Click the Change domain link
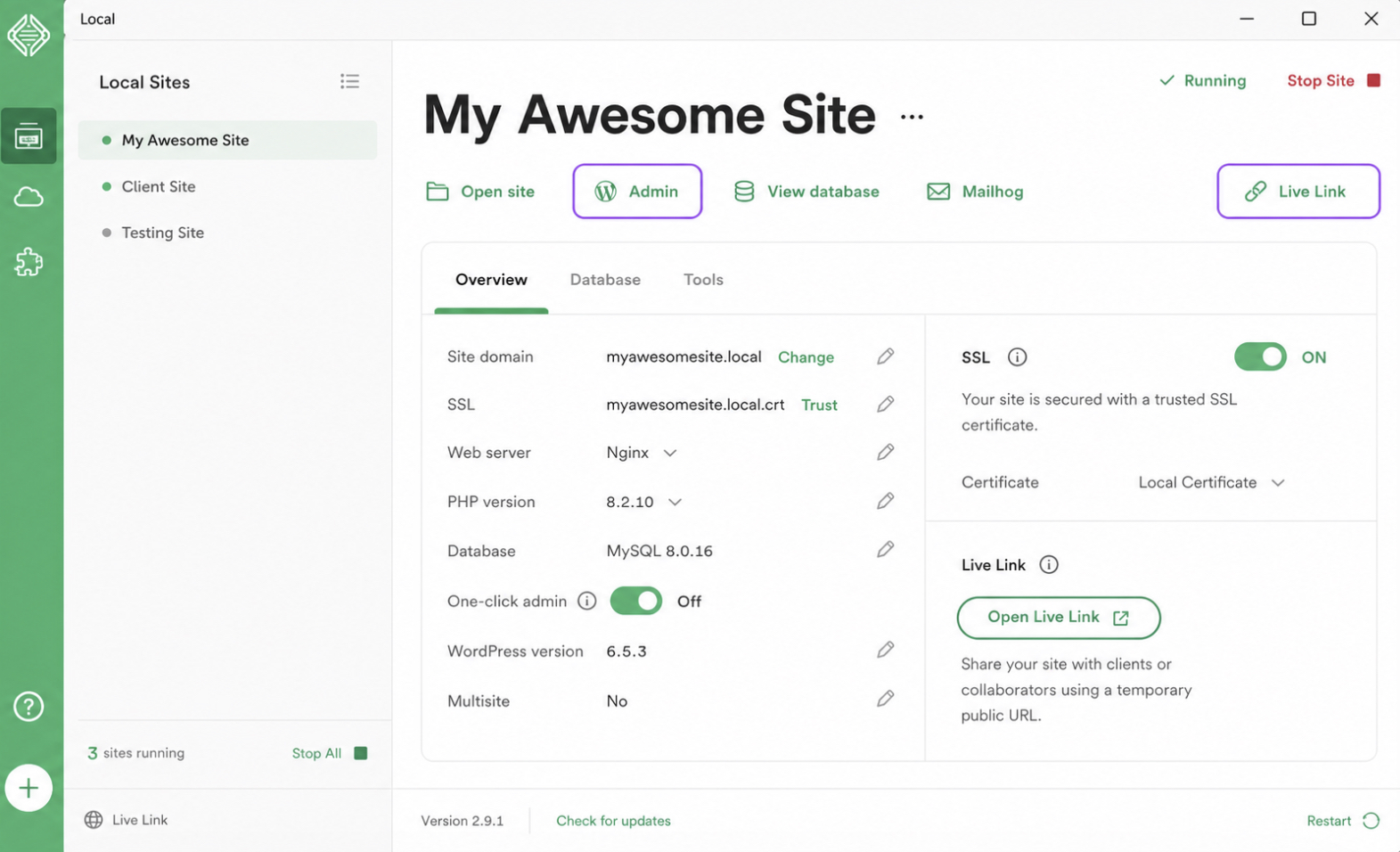The width and height of the screenshot is (1400, 852). tap(806, 357)
